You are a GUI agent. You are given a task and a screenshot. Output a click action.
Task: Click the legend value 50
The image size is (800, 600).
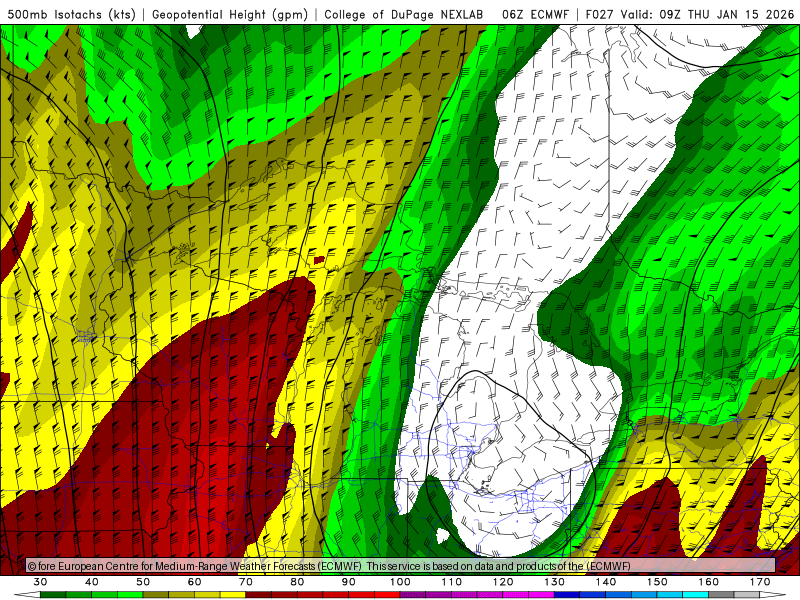(143, 582)
